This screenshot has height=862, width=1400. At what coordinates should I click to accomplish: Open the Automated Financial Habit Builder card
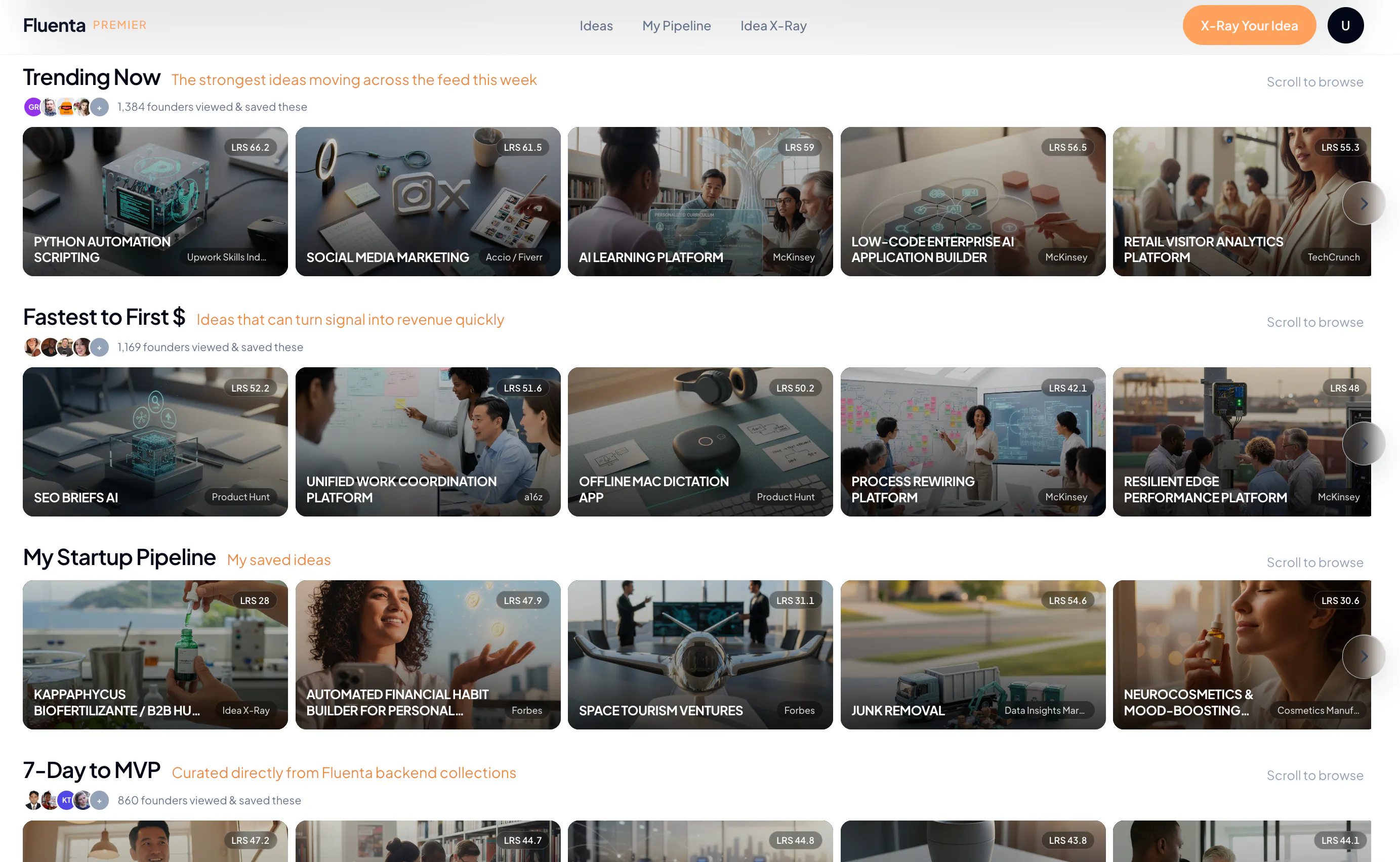(428, 655)
